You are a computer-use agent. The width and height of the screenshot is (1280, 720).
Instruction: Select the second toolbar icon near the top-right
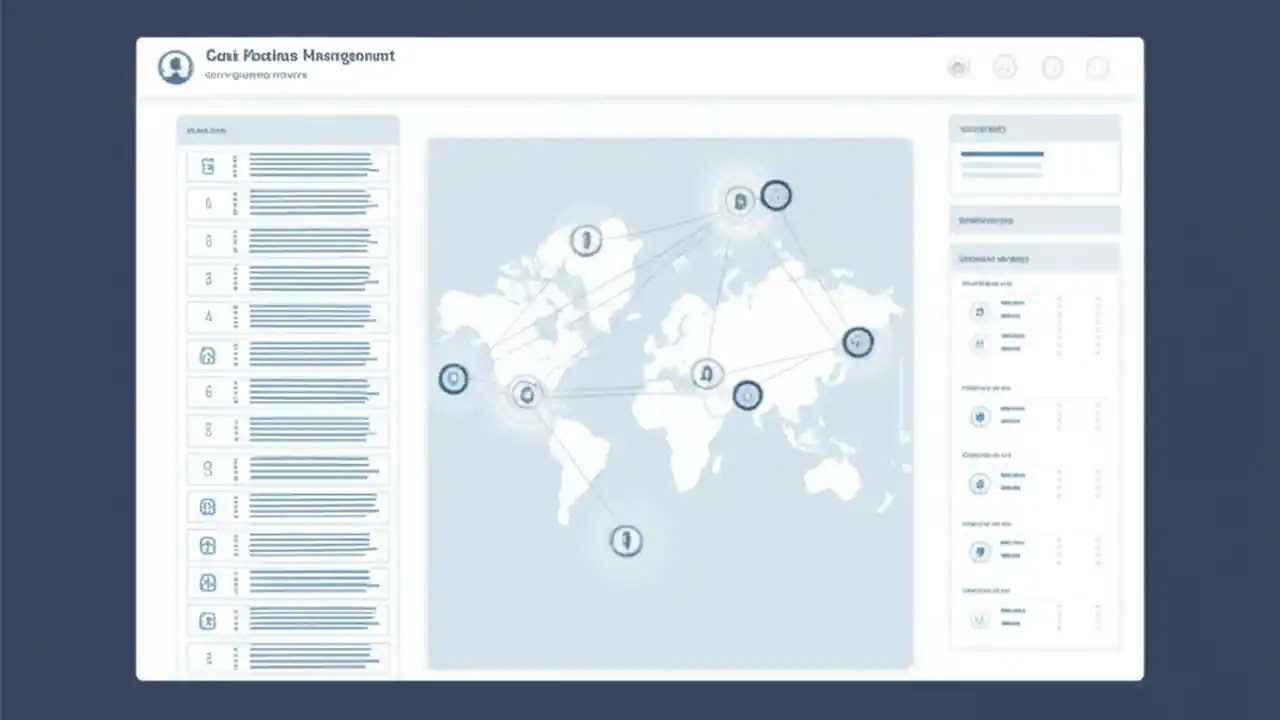point(1004,68)
